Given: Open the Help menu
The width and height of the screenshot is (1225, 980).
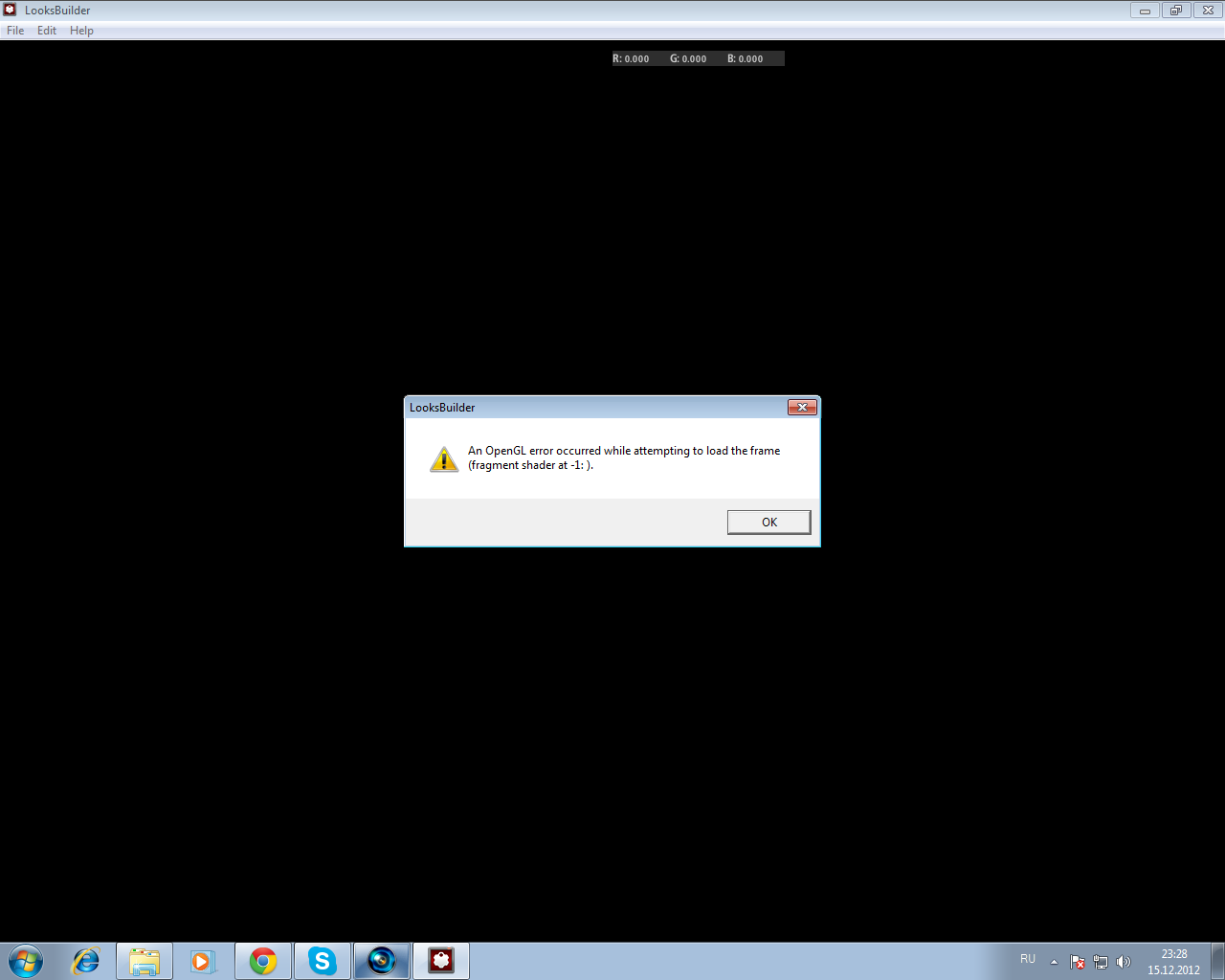Looking at the screenshot, I should tap(81, 31).
